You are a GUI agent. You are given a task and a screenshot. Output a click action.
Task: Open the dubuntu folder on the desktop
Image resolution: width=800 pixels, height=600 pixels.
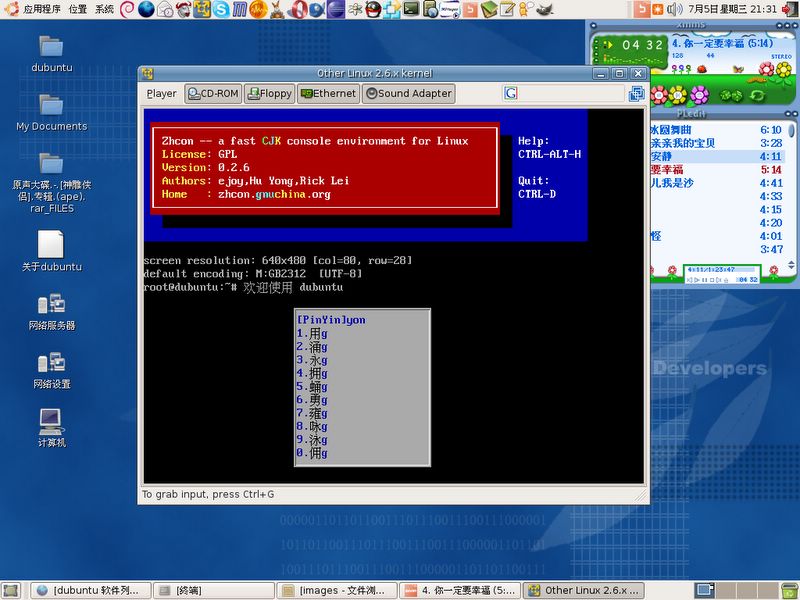52,54
